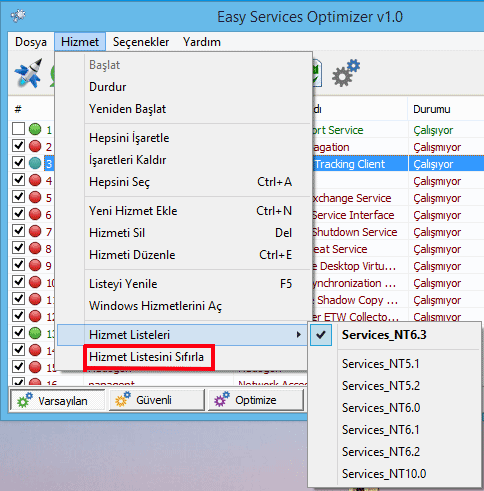484x491 pixels.
Task: Click the gear icon on Varsayılan button
Action: (25, 400)
